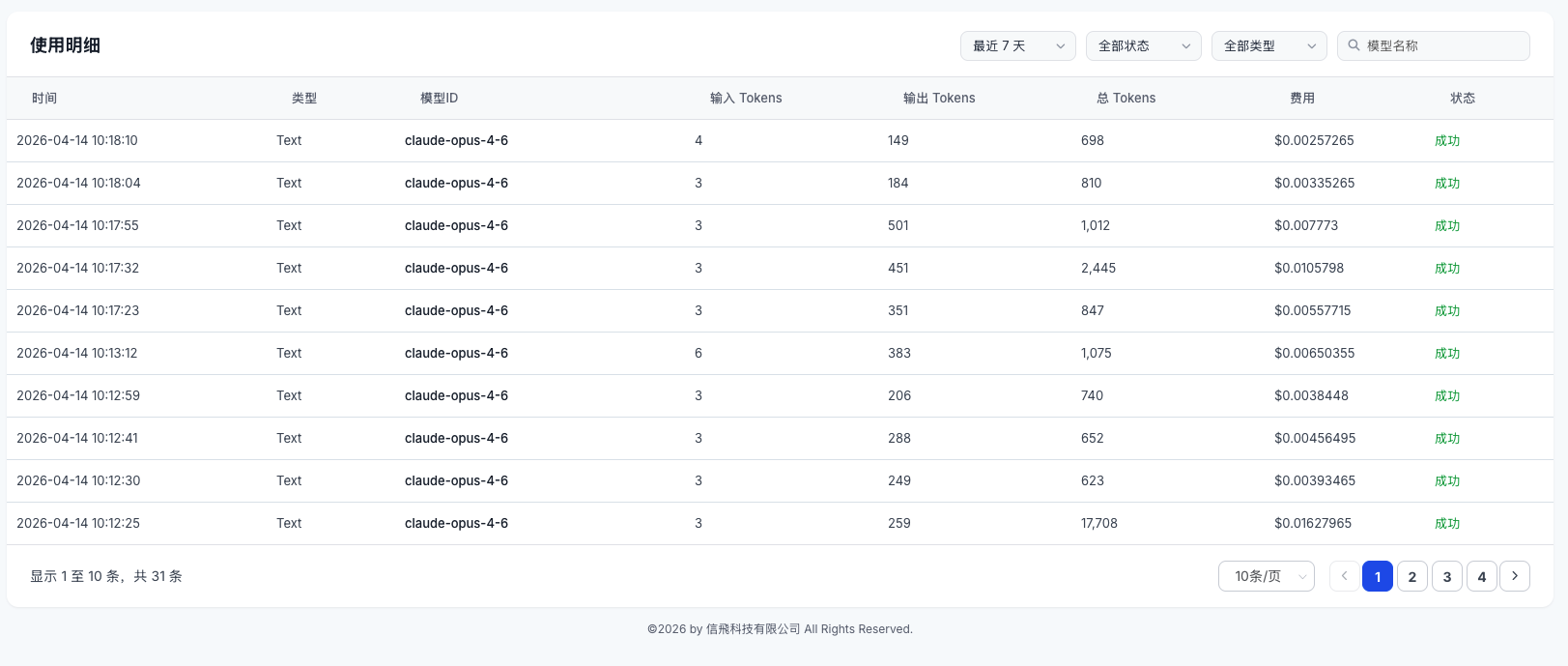The width and height of the screenshot is (1568, 666).
Task: Click the input tokens value 4
Action: 698,141
